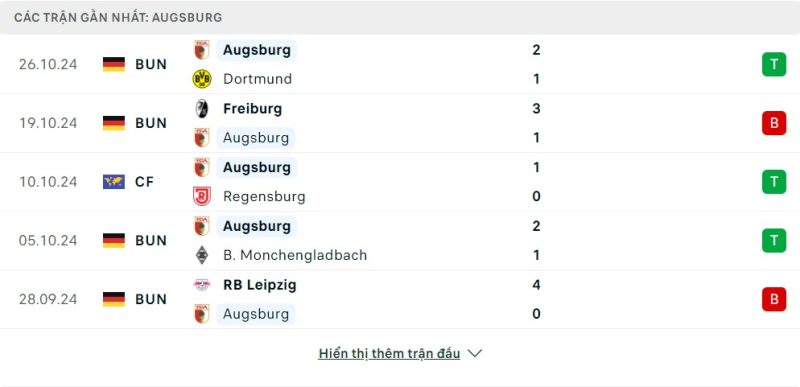The width and height of the screenshot is (800, 387).
Task: Expand the list with the chevron beside Hiển thị thêm trận đấu
Action: point(475,353)
